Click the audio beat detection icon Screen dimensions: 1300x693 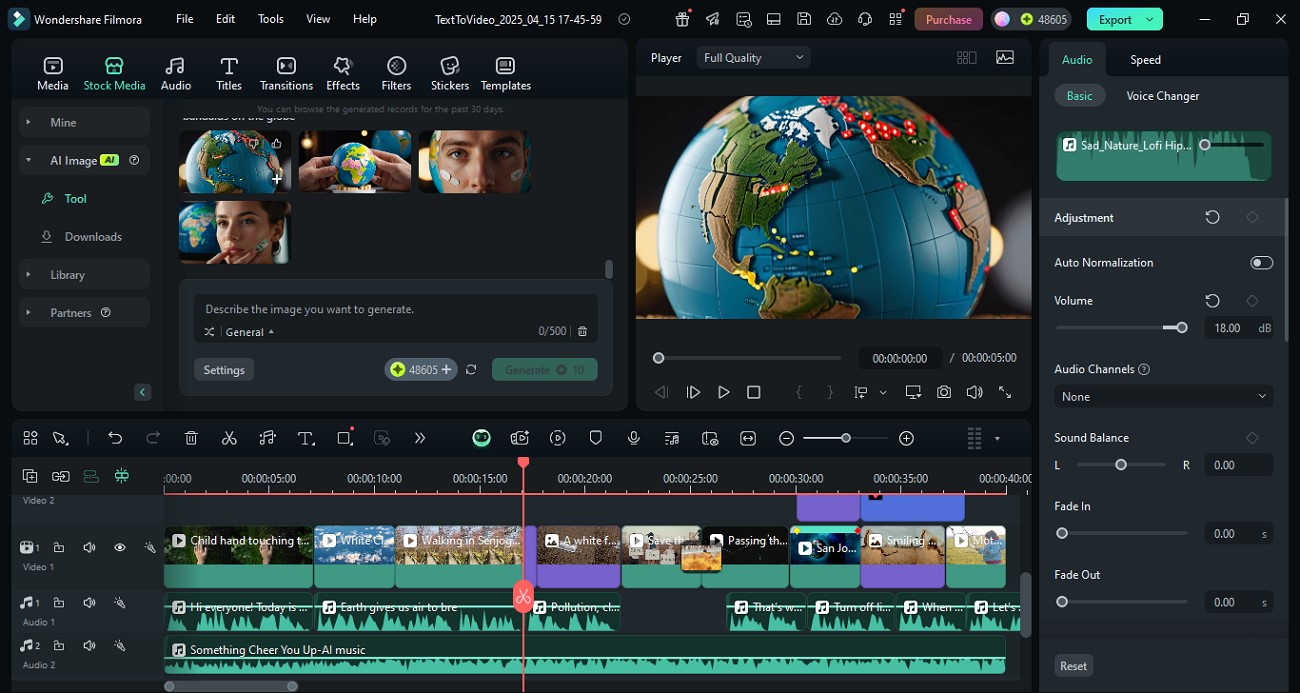click(x=267, y=438)
